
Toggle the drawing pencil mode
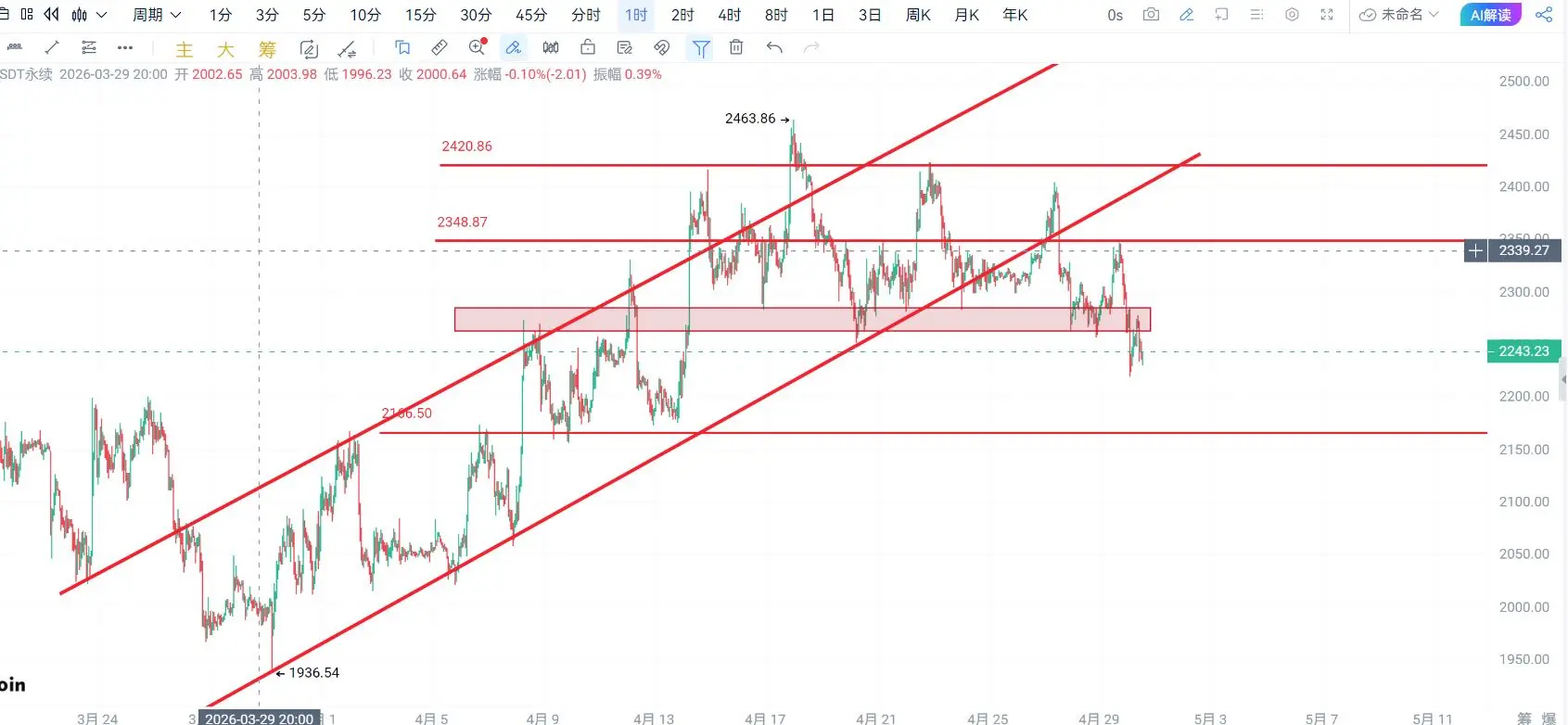point(1186,15)
